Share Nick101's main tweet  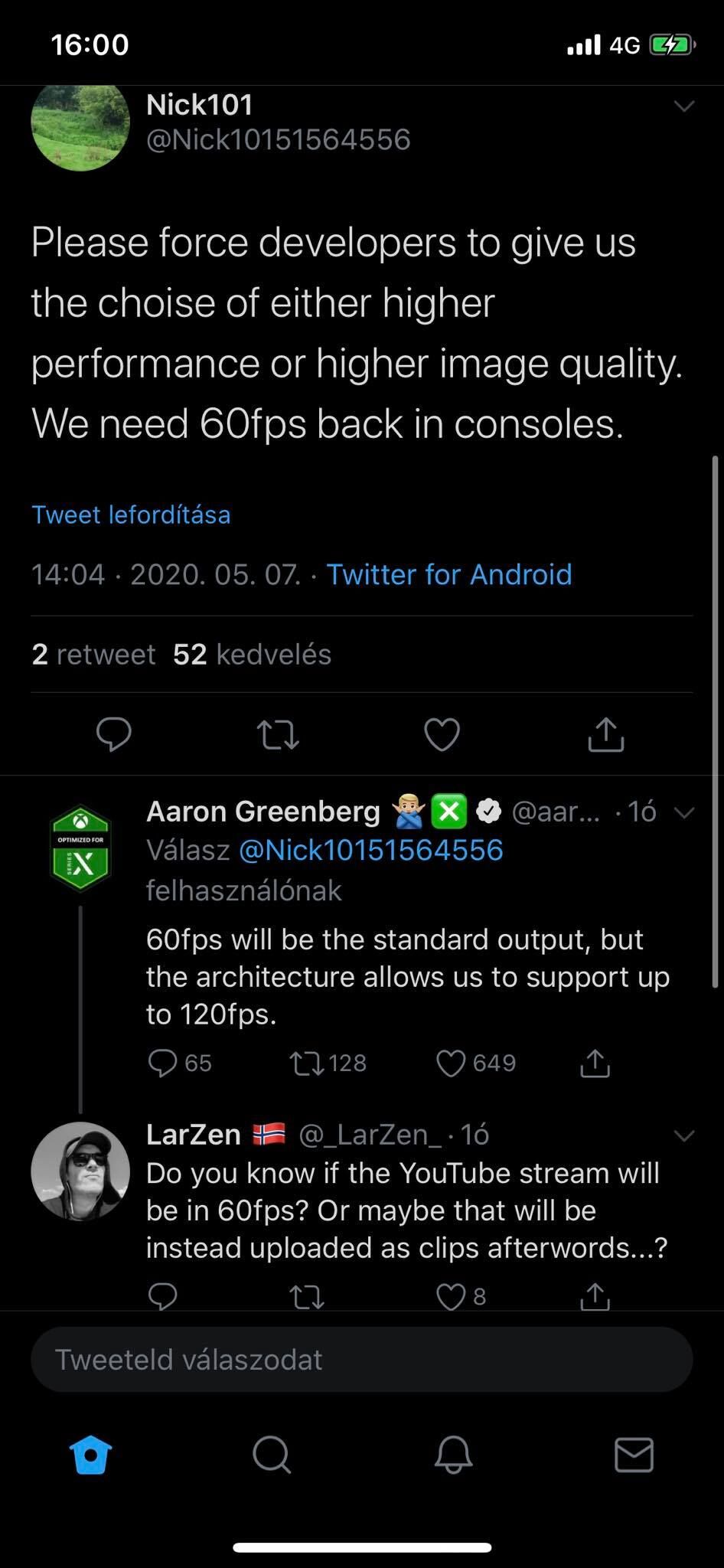click(x=605, y=734)
